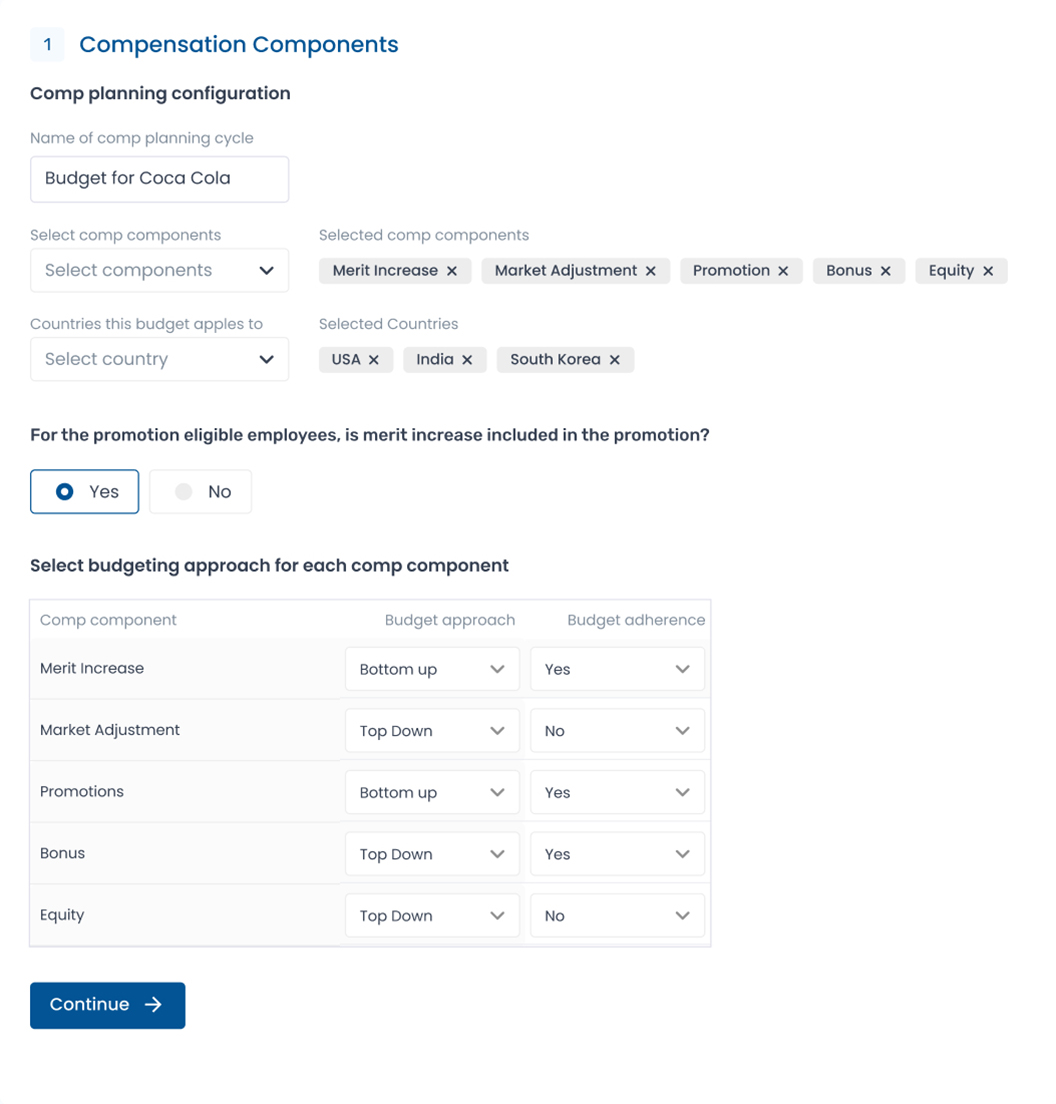Viewport: 1056px width, 1104px height.
Task: Remove South Korea from selected countries
Action: (614, 359)
